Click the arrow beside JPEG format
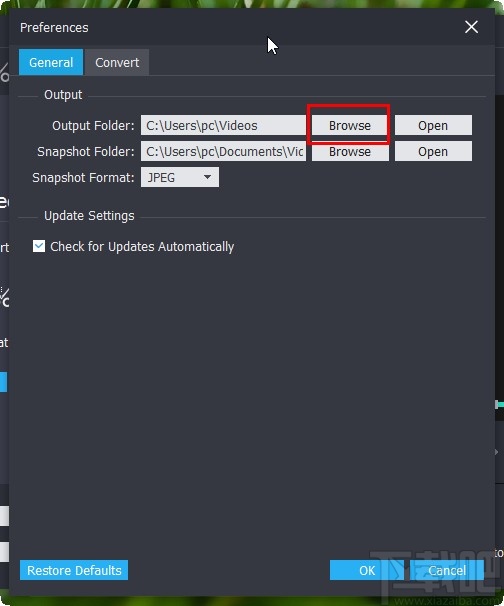The image size is (504, 606). click(x=208, y=177)
